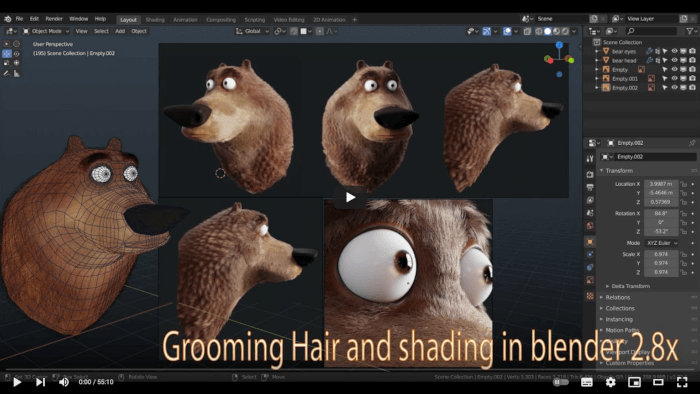Hide bear head using eye icon

(674, 60)
